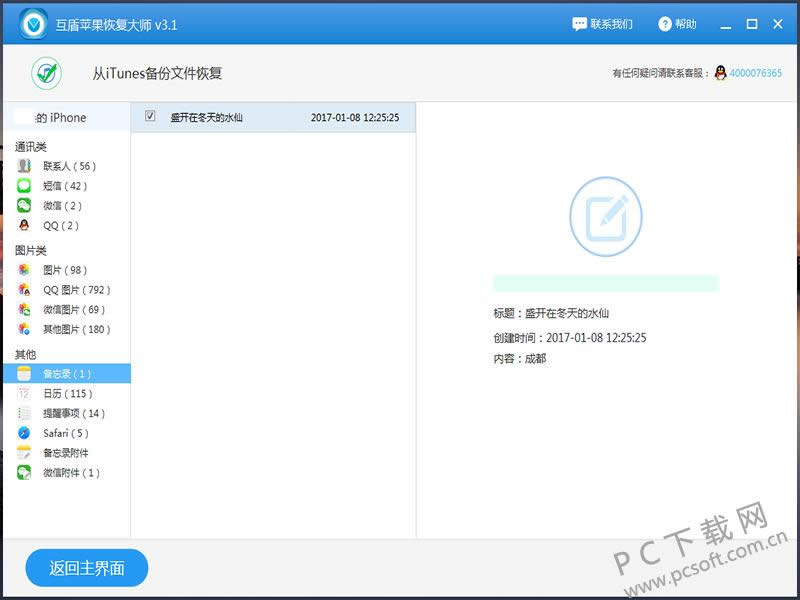Image resolution: width=800 pixels, height=600 pixels.
Task: Select Safari (5) category
Action: point(66,433)
